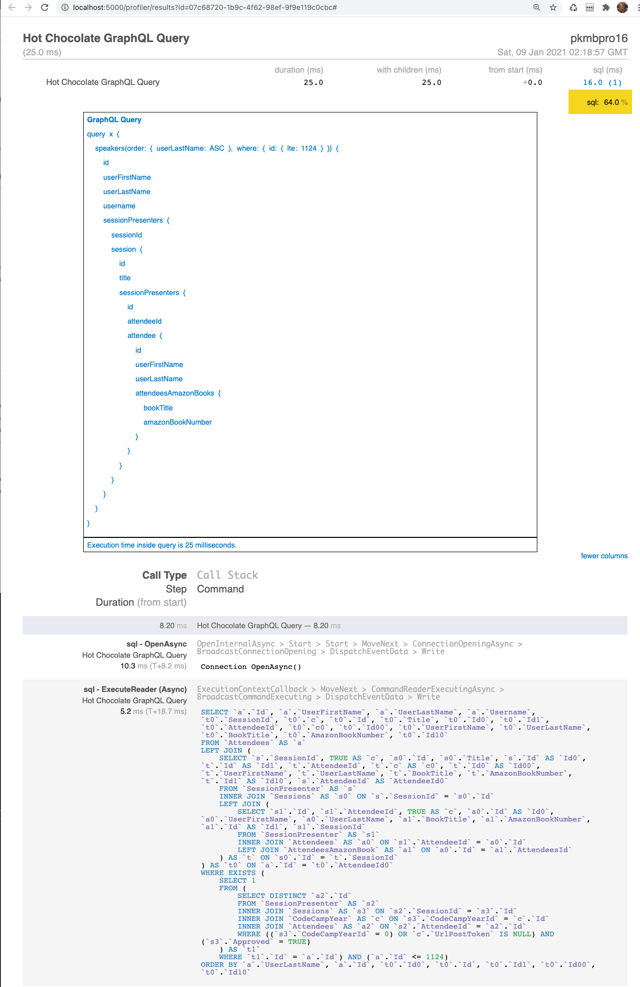Click the Call Stack header
This screenshot has height=987, width=640.
[x=227, y=575]
